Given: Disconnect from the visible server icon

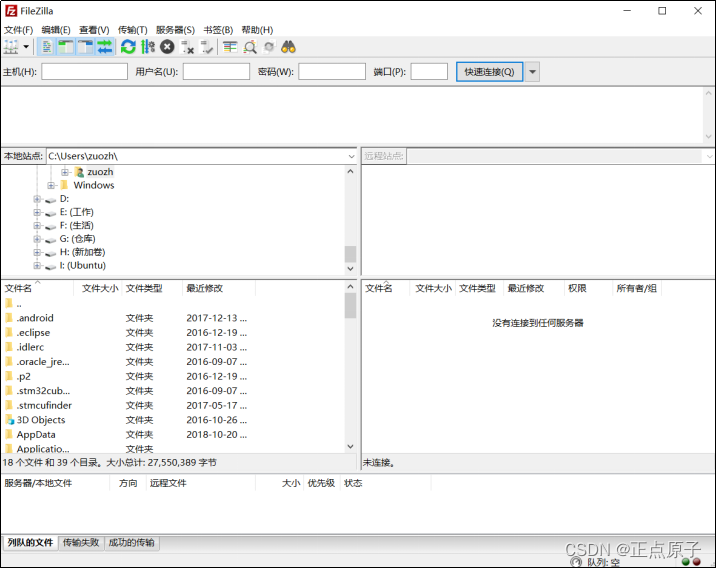Looking at the screenshot, I should click(187, 47).
